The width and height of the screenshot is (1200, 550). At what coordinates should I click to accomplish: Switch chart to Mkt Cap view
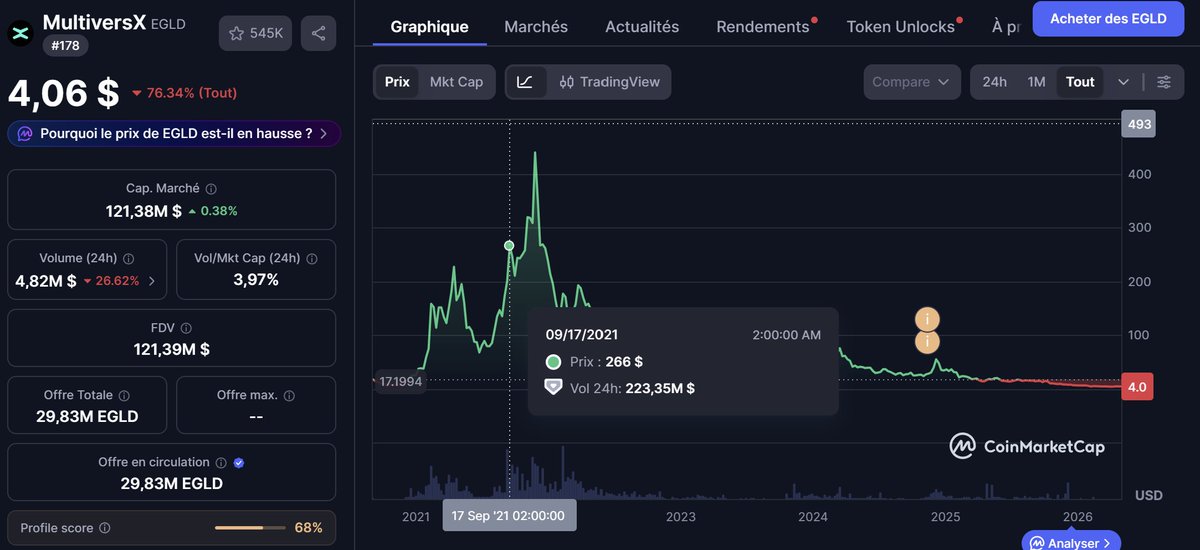(x=456, y=82)
